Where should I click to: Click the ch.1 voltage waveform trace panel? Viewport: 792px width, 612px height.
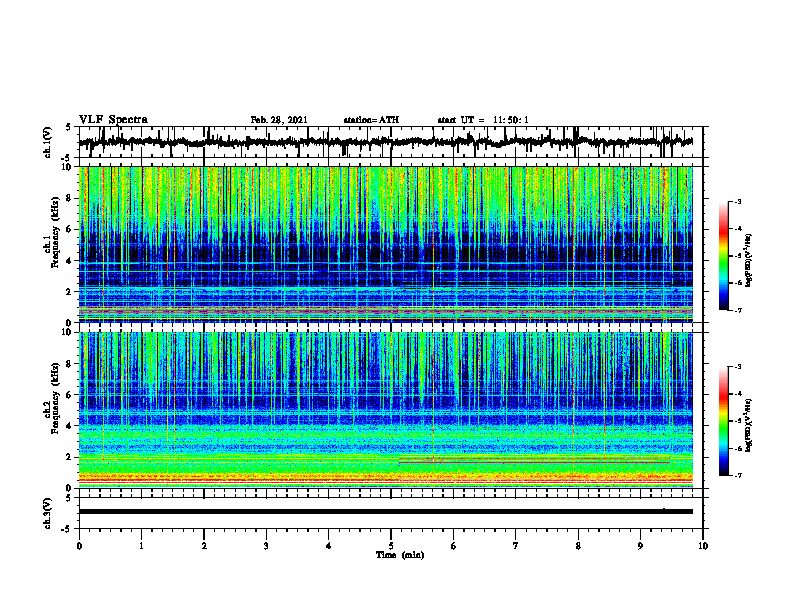[x=391, y=142]
